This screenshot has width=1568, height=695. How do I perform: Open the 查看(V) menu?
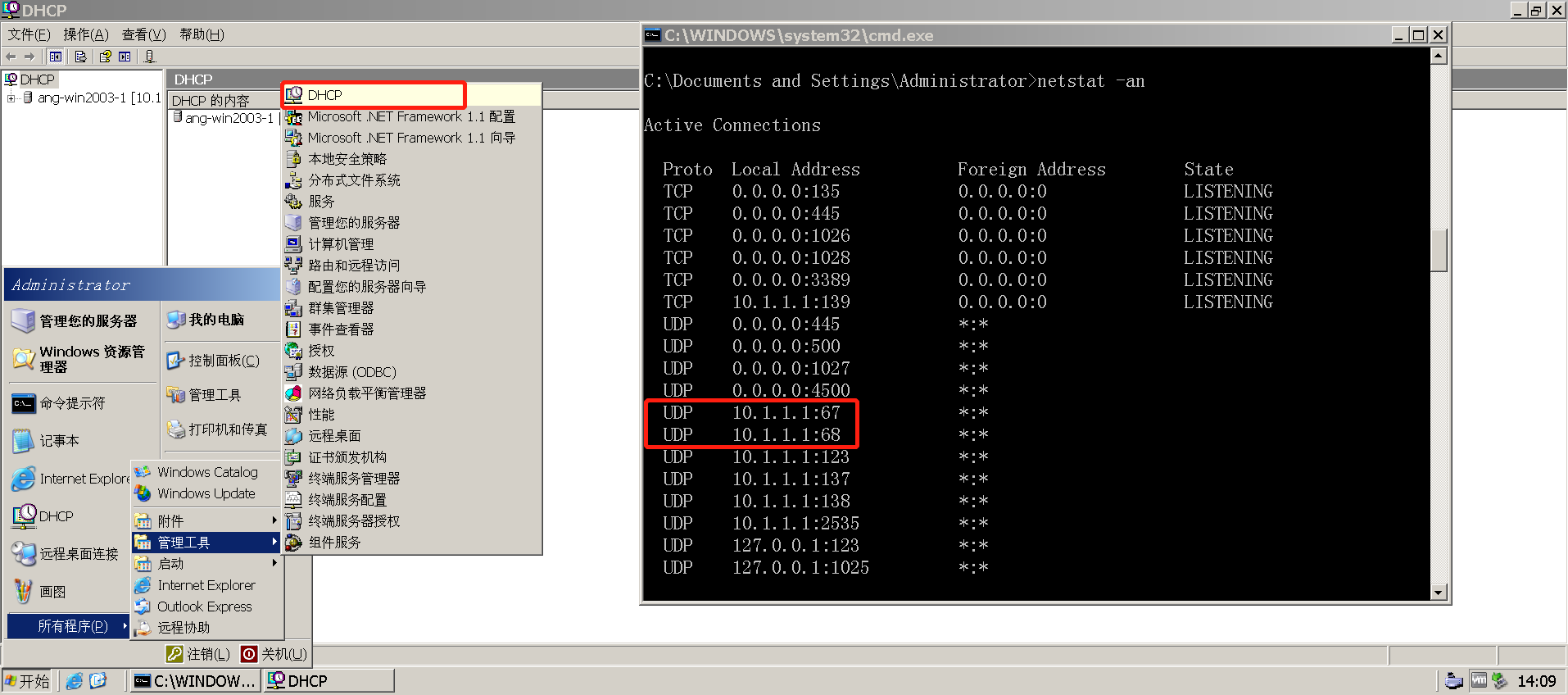click(144, 34)
